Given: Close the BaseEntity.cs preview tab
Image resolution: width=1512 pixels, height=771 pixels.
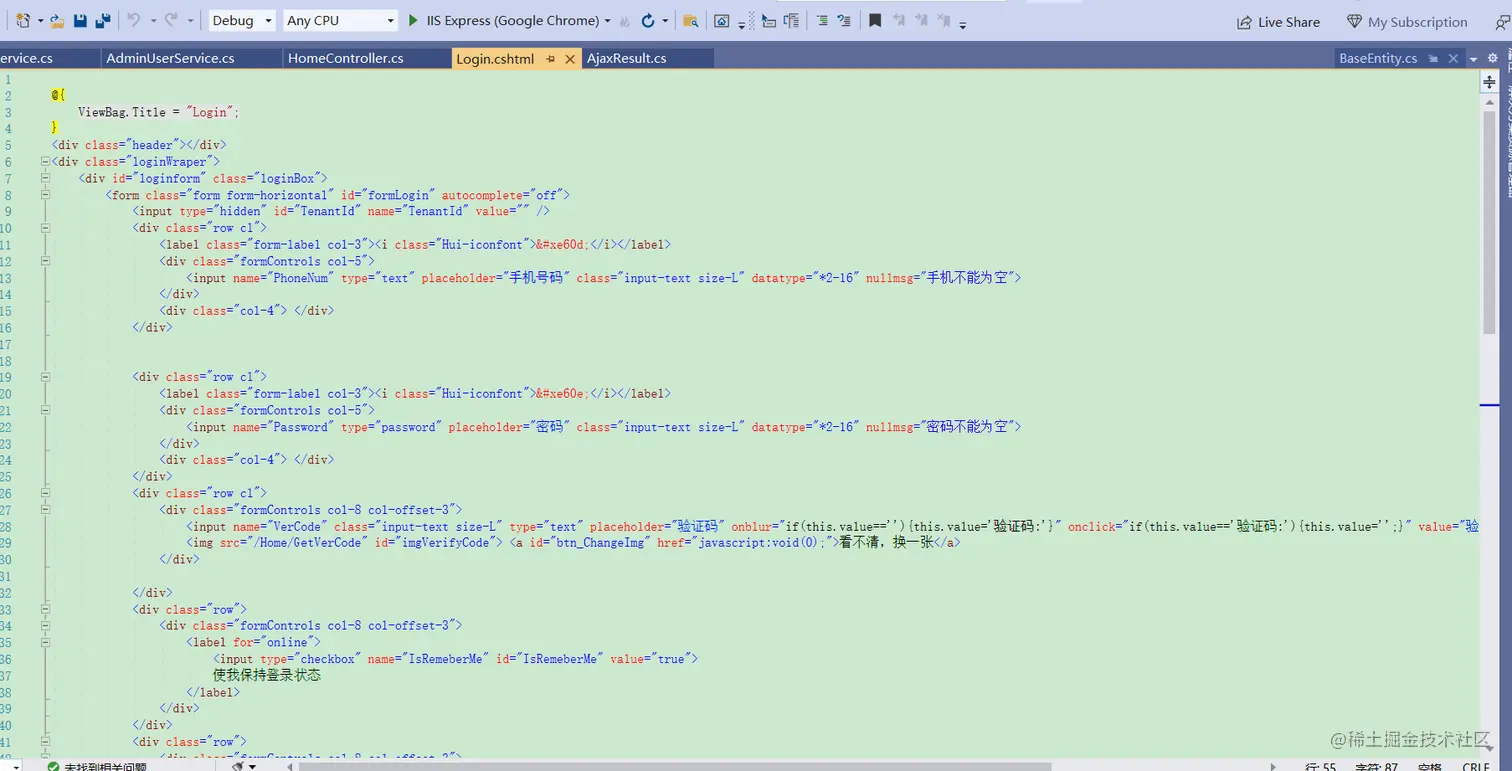Looking at the screenshot, I should point(1454,58).
